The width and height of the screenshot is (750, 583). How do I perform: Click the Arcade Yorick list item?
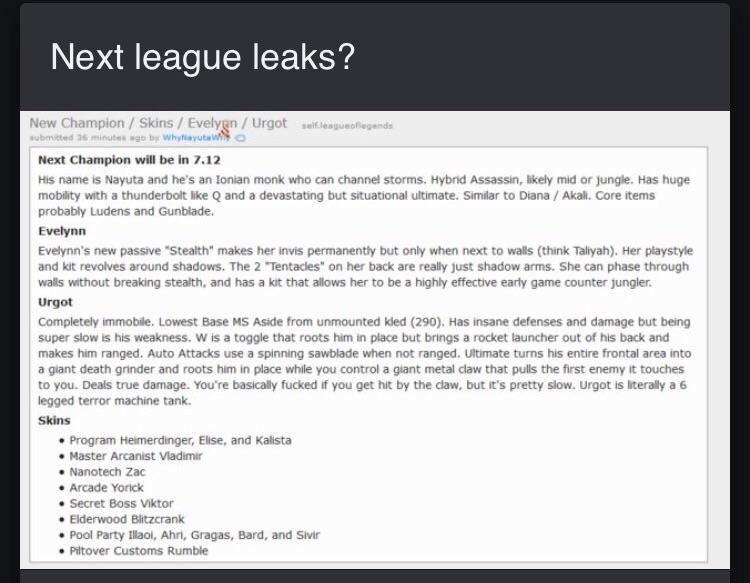(x=106, y=487)
